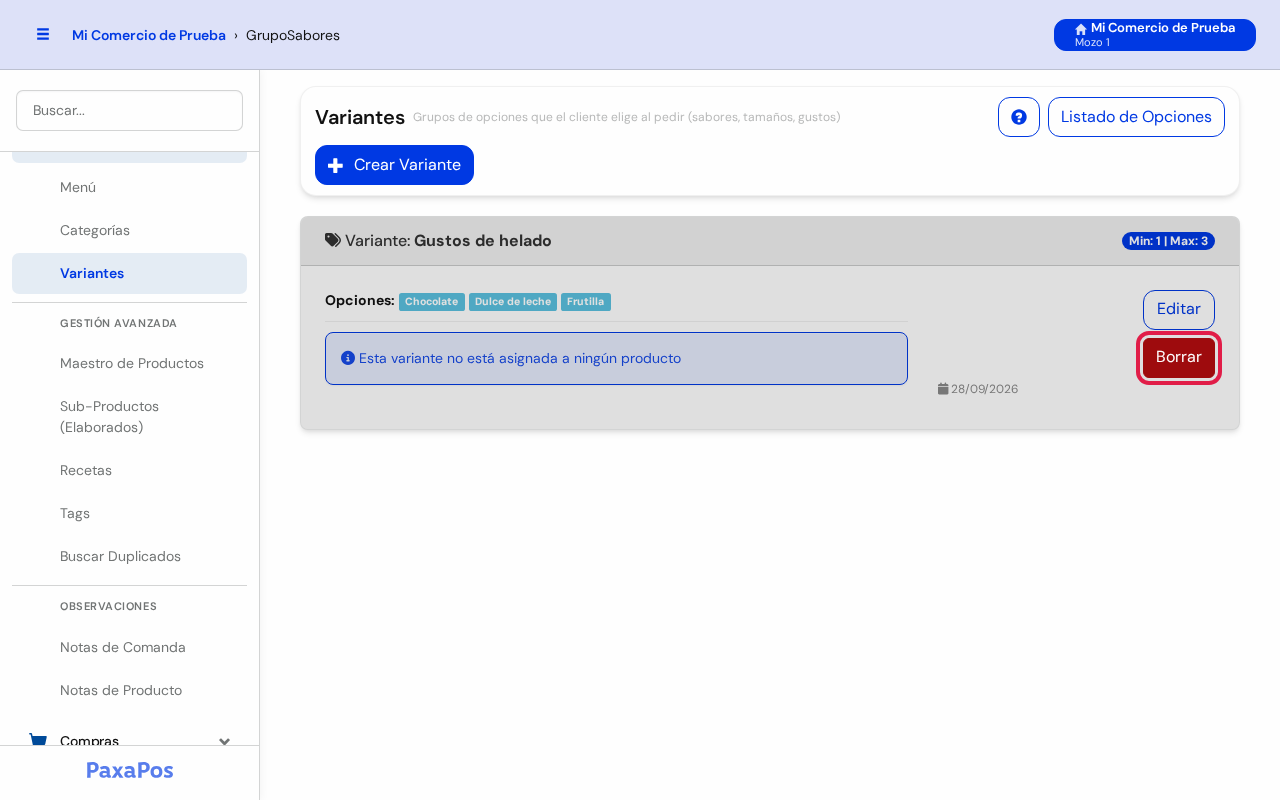Click the unassigned variant notice text
Viewport: 1280px width, 800px height.
point(520,358)
